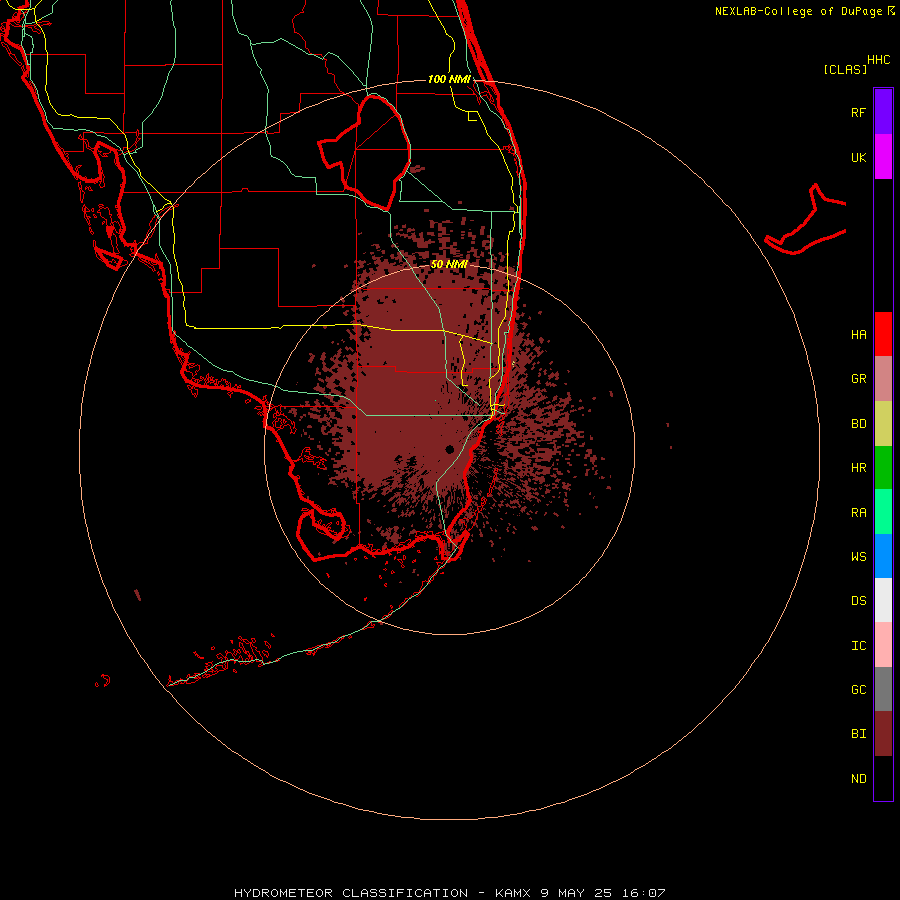Click the IC legend label
The height and width of the screenshot is (900, 900).
click(x=858, y=646)
